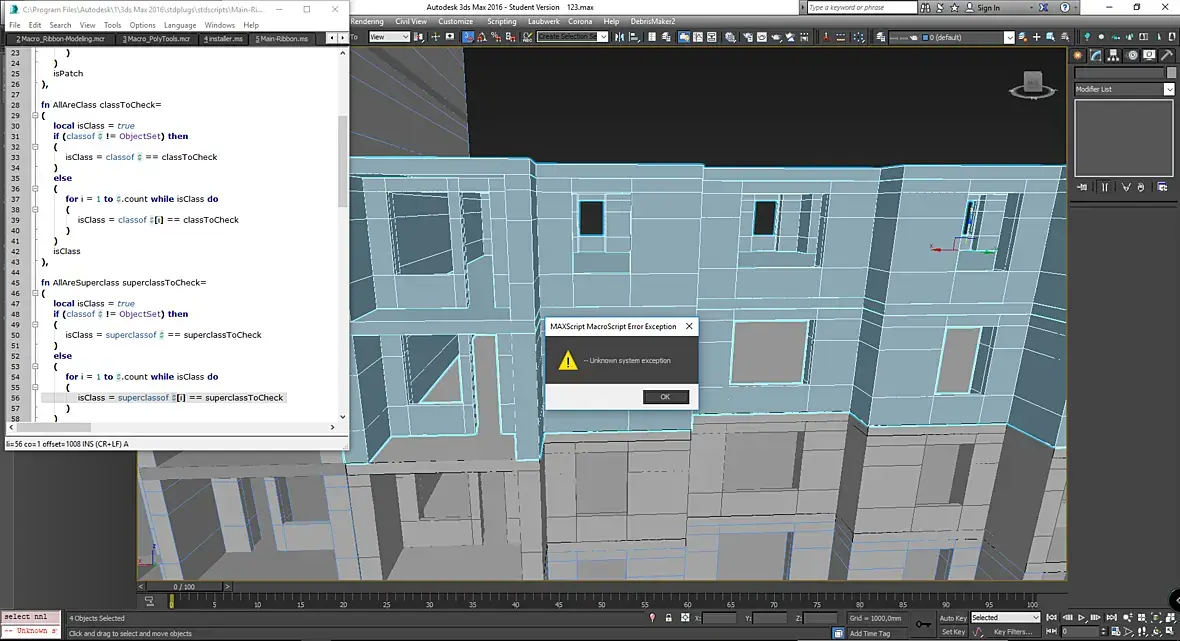Click OK in the error dialog
The width and height of the screenshot is (1180, 641).
click(x=666, y=397)
